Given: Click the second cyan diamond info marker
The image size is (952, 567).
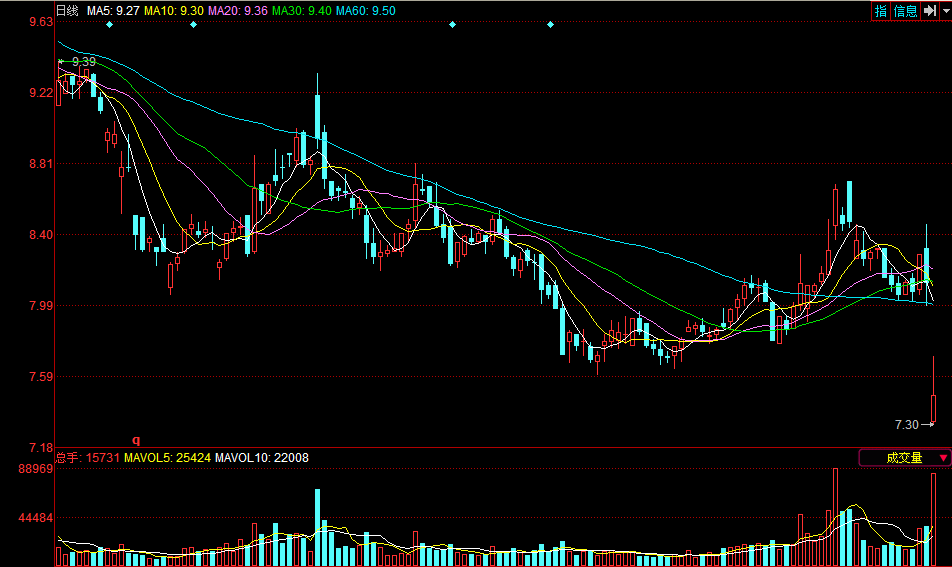Looking at the screenshot, I should (193, 24).
